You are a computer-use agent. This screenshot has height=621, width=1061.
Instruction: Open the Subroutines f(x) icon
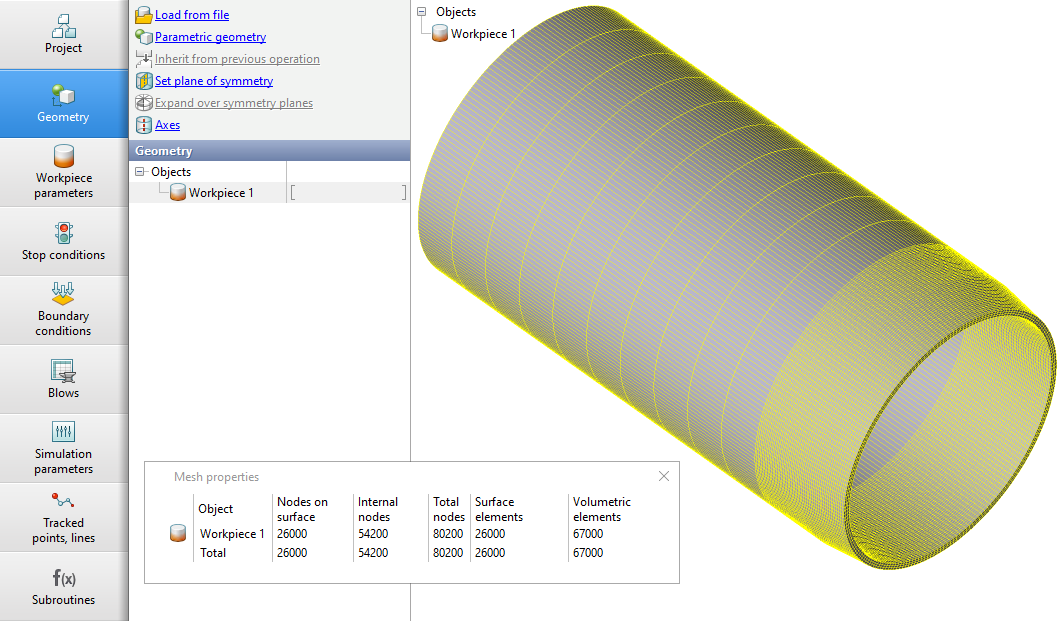point(64,578)
